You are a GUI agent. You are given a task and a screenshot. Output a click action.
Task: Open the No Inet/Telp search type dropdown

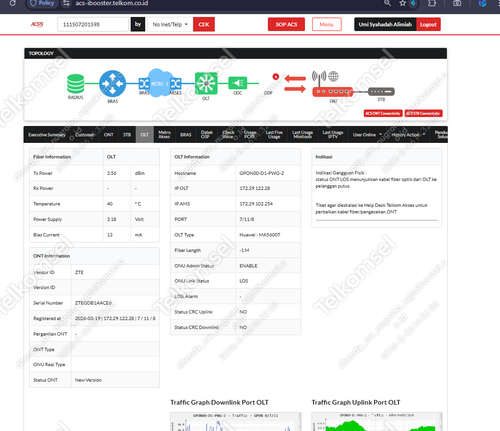(170, 24)
